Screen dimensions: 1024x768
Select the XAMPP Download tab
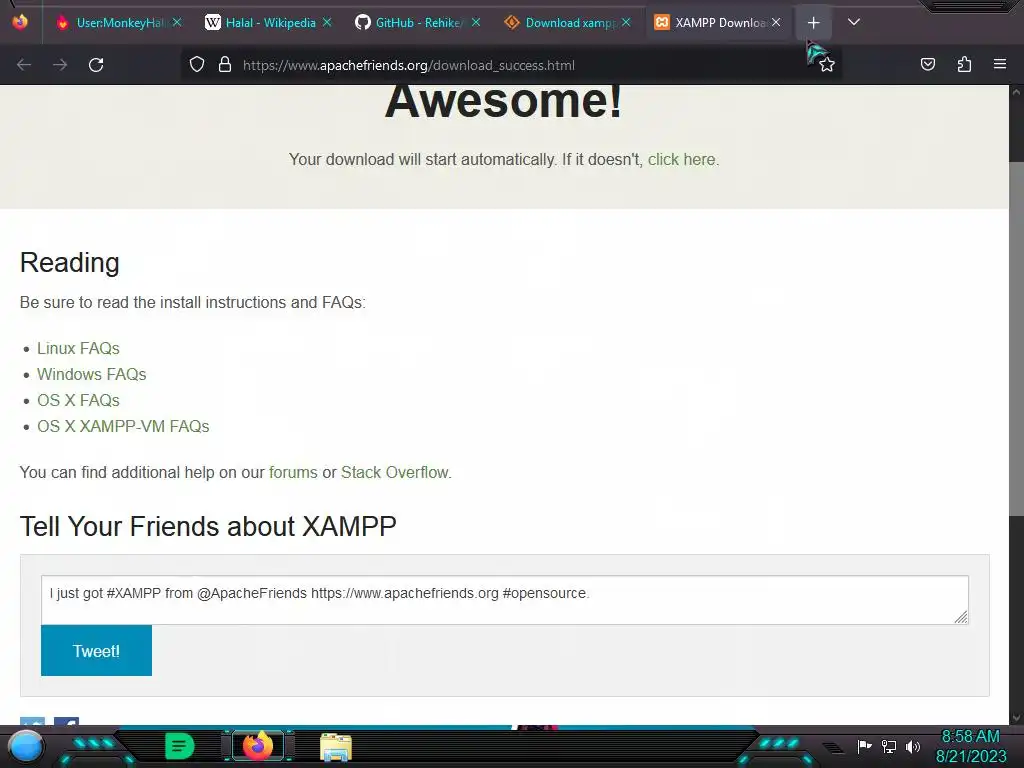point(718,23)
